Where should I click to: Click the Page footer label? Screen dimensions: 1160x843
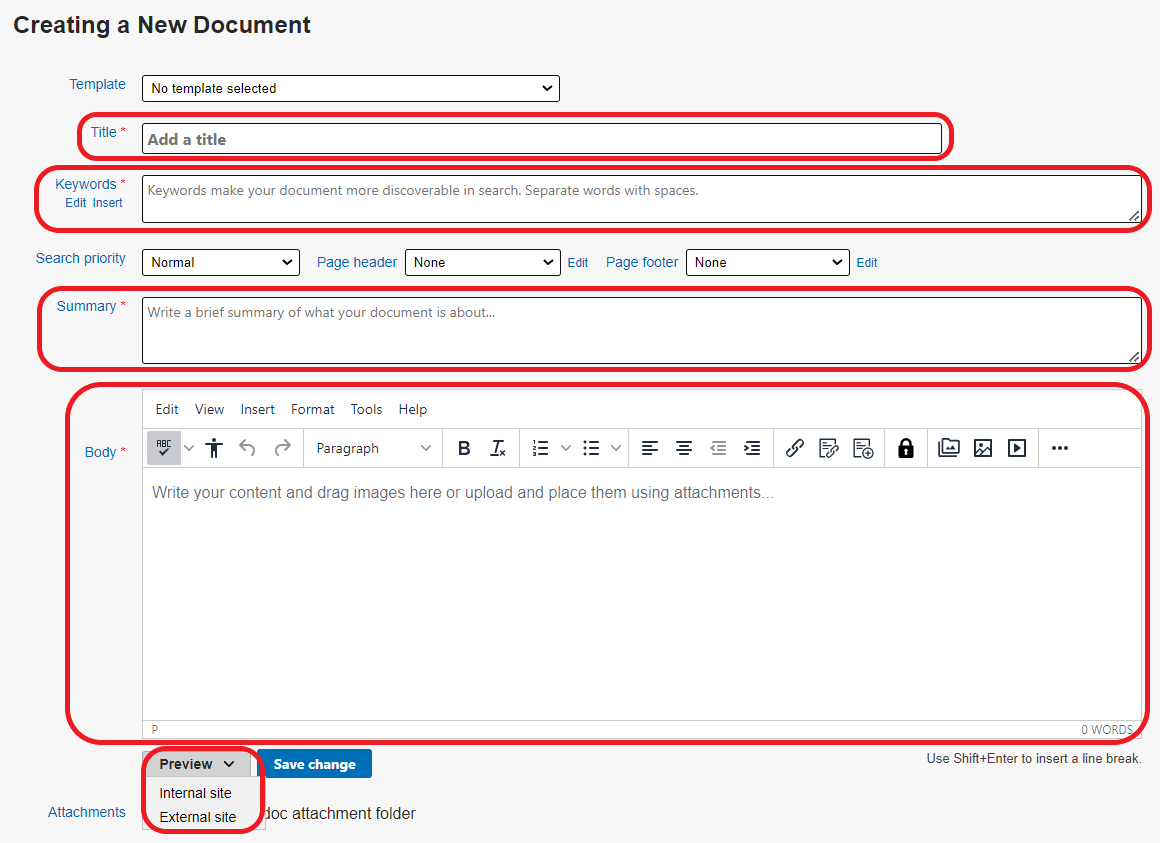coord(641,263)
